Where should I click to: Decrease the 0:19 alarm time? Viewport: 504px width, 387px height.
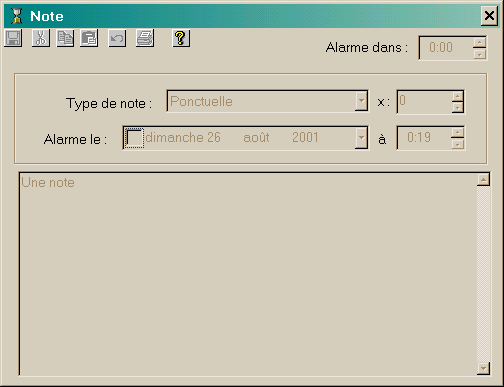pos(458,144)
